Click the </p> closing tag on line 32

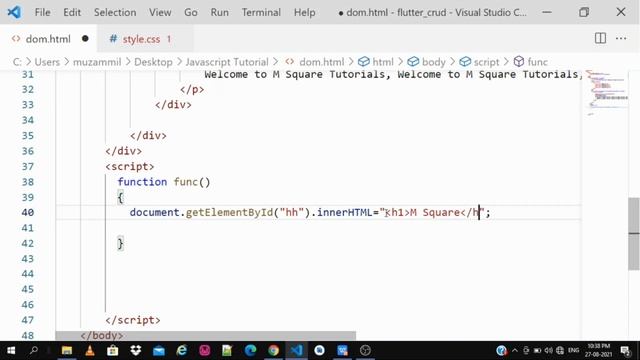pyautogui.click(x=192, y=89)
